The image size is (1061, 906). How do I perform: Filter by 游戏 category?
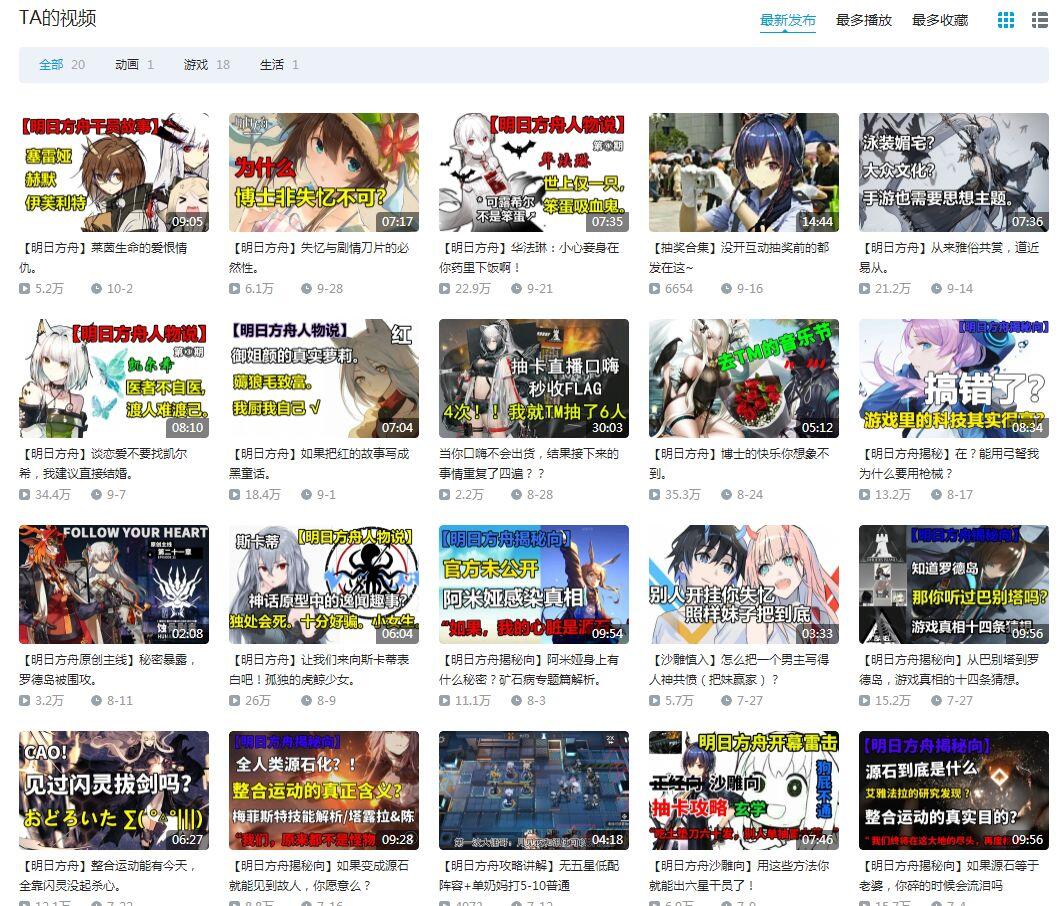point(206,64)
